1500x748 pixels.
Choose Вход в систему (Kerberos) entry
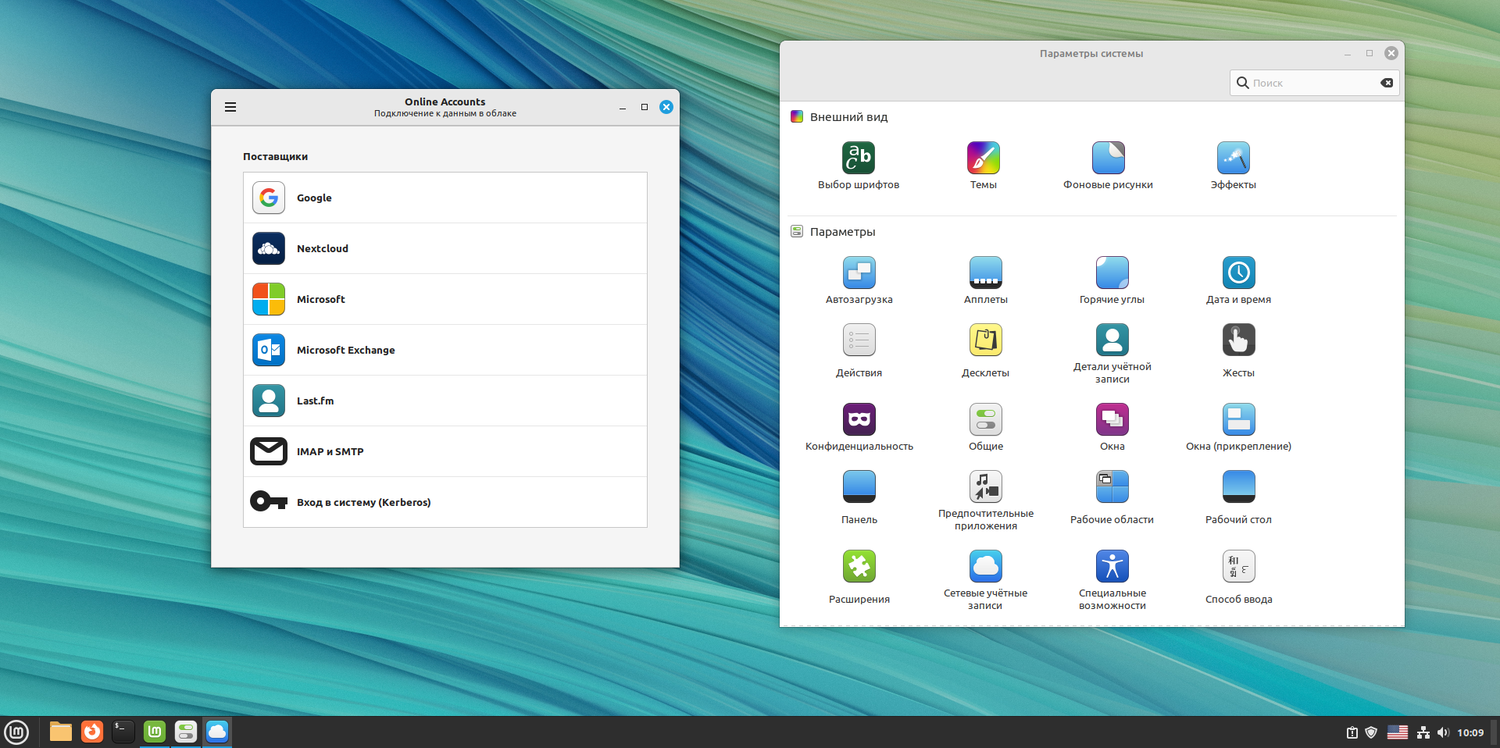coord(445,502)
